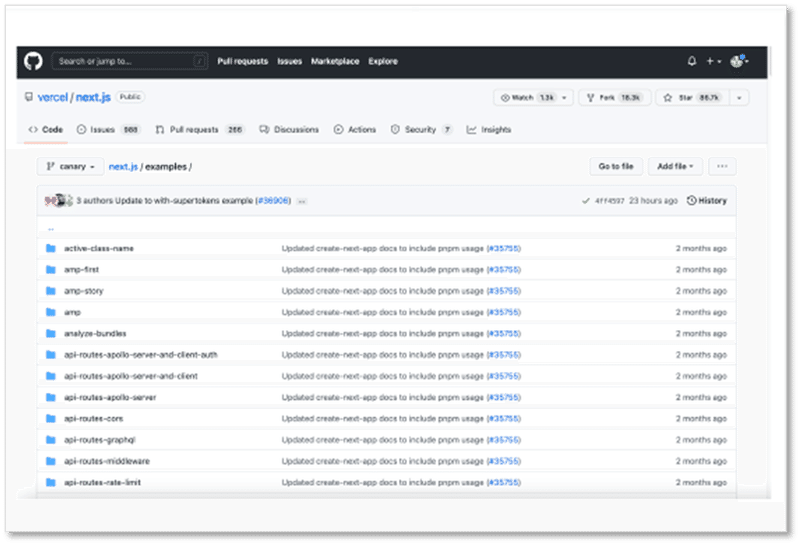Viewport: 800px width, 545px height.
Task: Switch to the Discussions tab
Action: click(289, 130)
